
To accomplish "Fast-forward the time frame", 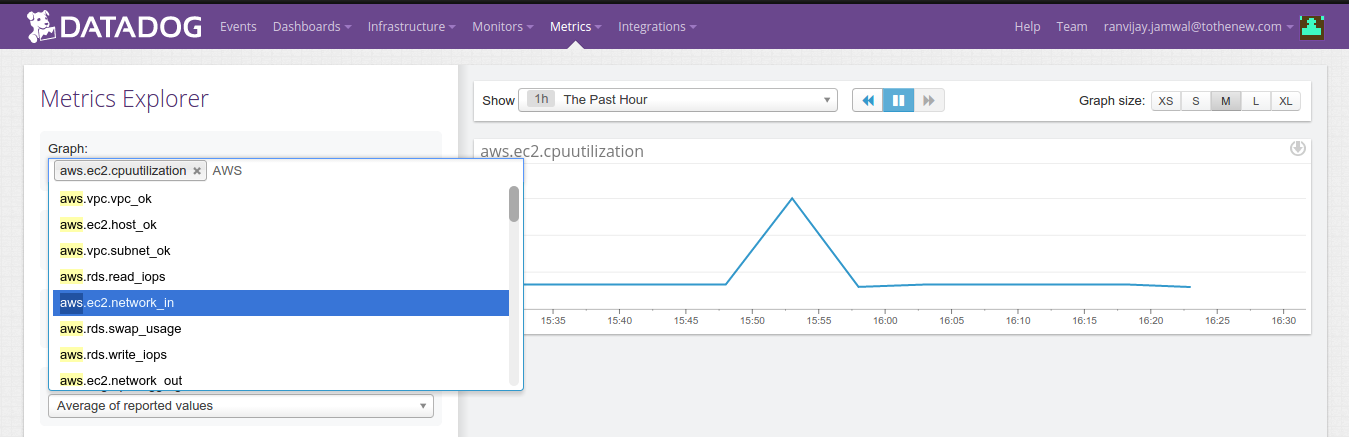I will [929, 100].
